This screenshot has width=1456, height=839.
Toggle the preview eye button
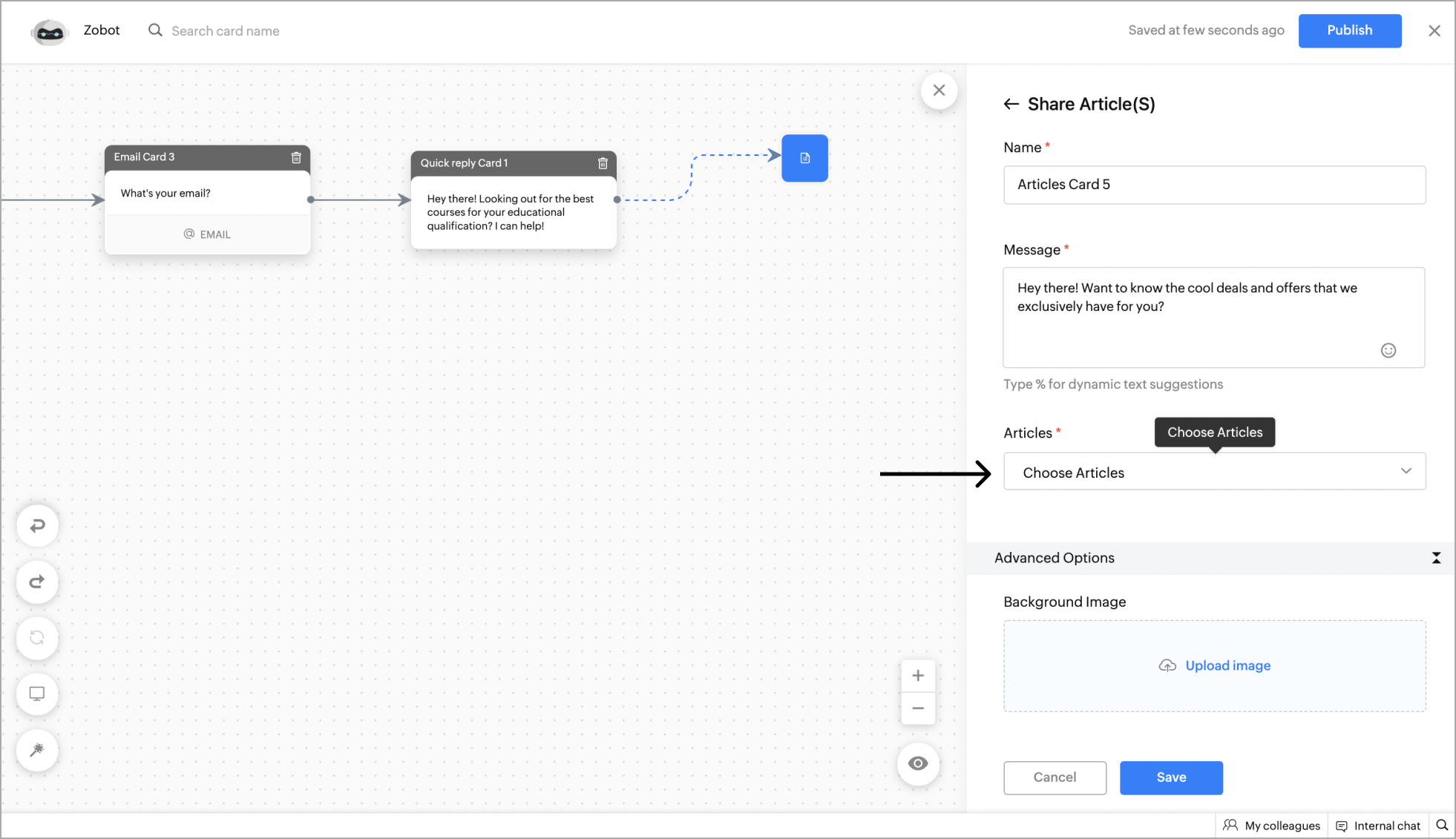918,763
